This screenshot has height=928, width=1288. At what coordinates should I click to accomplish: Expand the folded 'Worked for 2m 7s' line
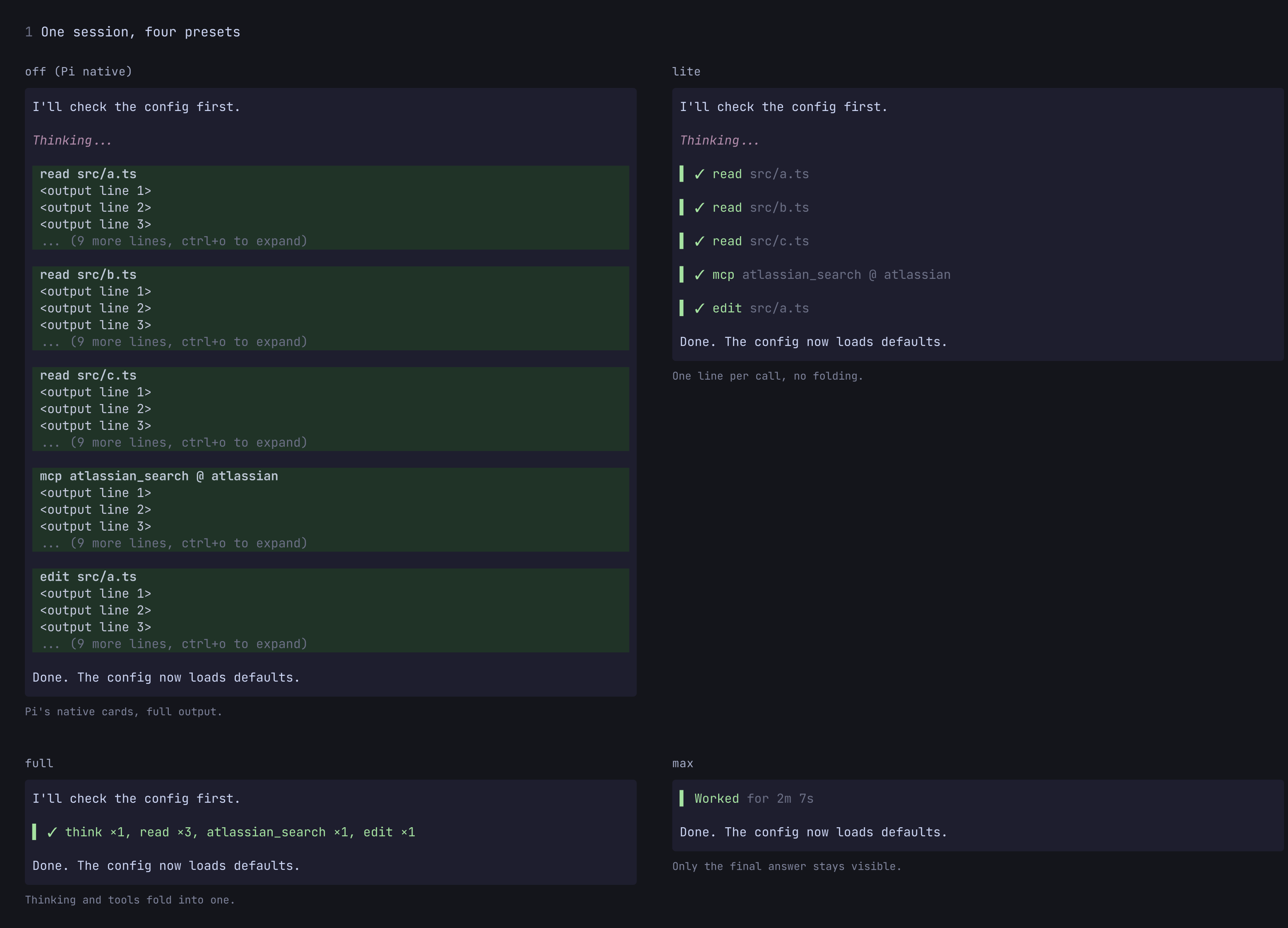click(754, 799)
